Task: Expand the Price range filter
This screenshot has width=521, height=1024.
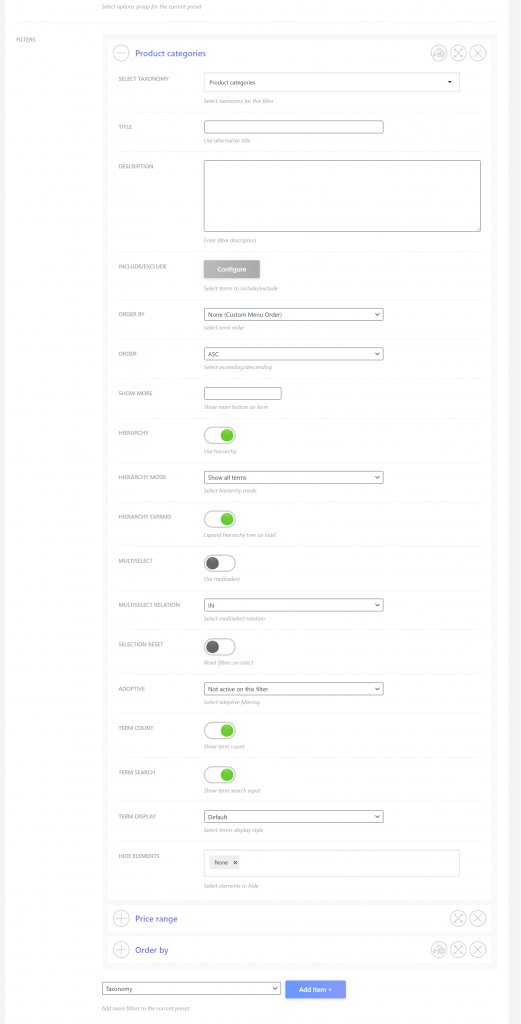Action: click(x=121, y=918)
